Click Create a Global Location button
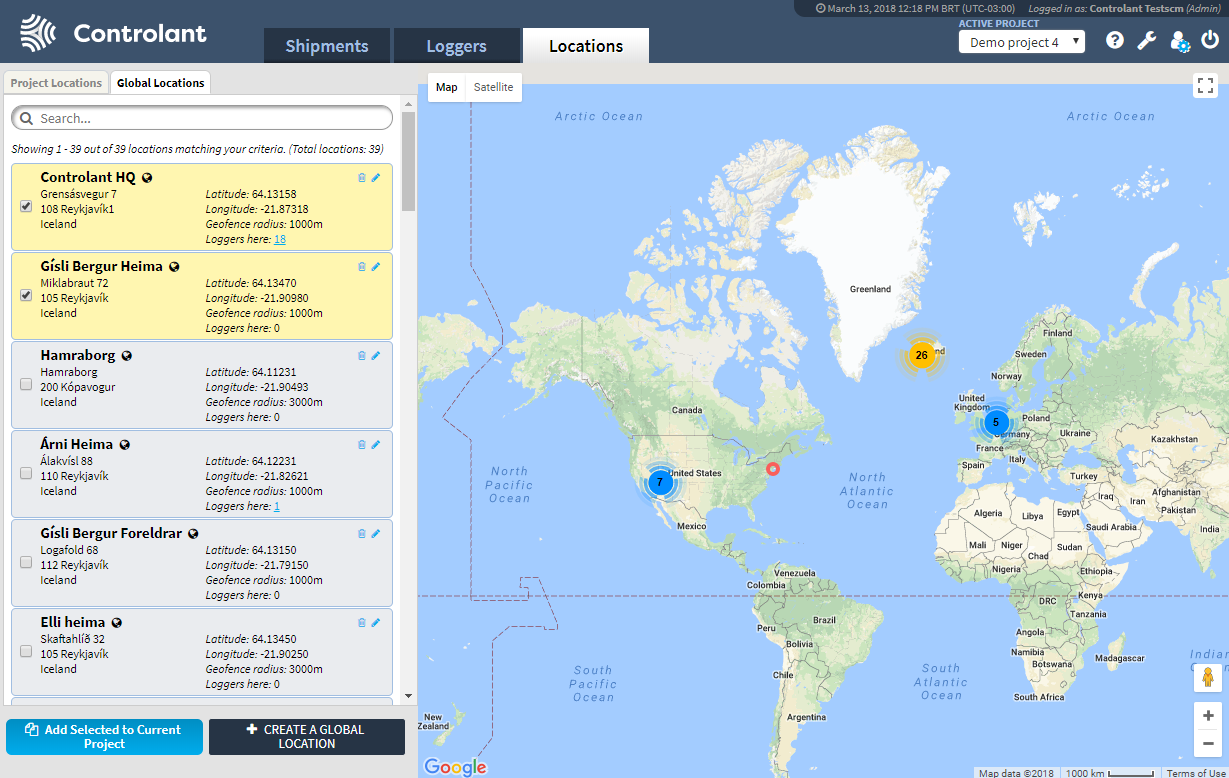 coord(307,737)
